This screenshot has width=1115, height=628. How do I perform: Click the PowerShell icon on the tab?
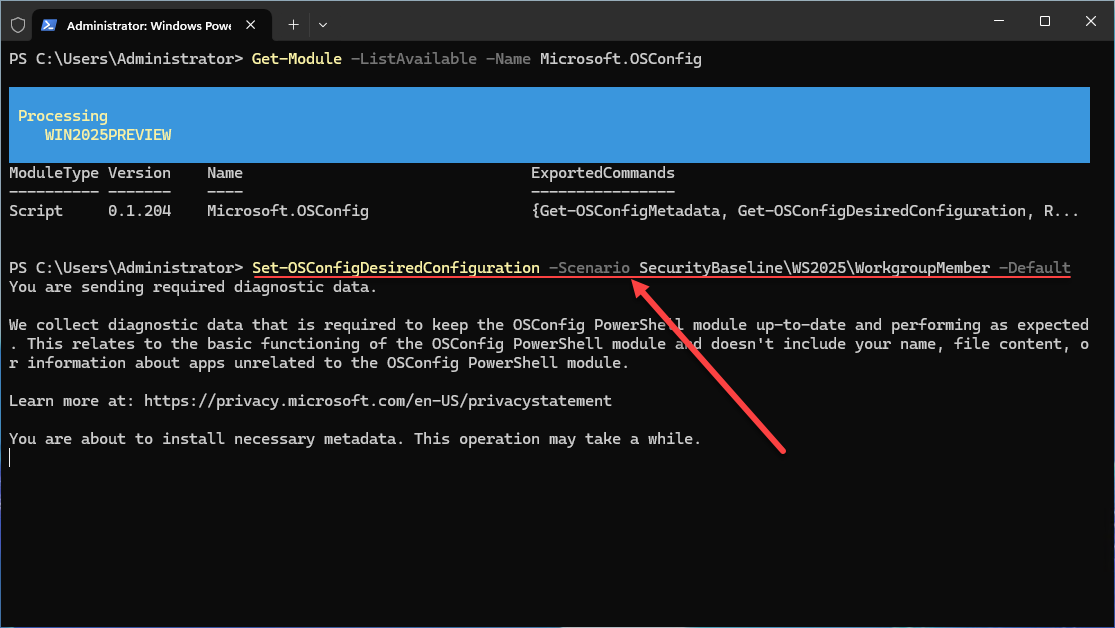[49, 23]
